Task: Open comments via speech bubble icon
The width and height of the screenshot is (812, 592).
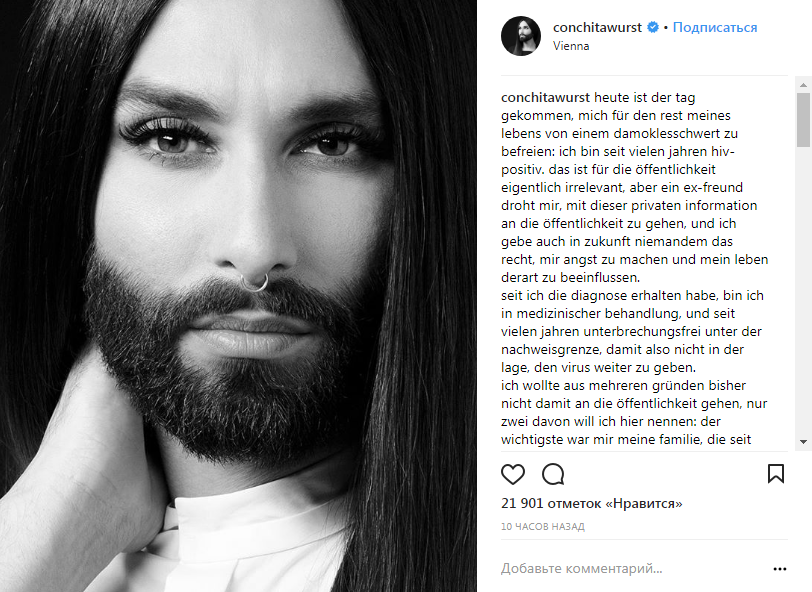Action: [x=553, y=474]
